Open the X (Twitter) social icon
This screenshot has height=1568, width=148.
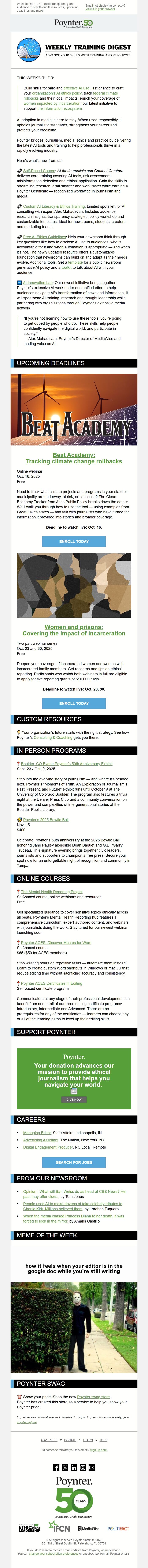[x=65, y=1468]
